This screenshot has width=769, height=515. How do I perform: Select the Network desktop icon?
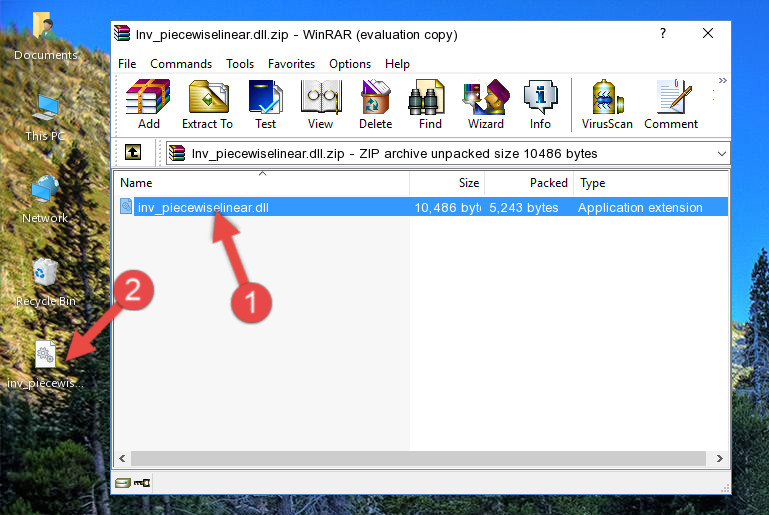[x=45, y=200]
